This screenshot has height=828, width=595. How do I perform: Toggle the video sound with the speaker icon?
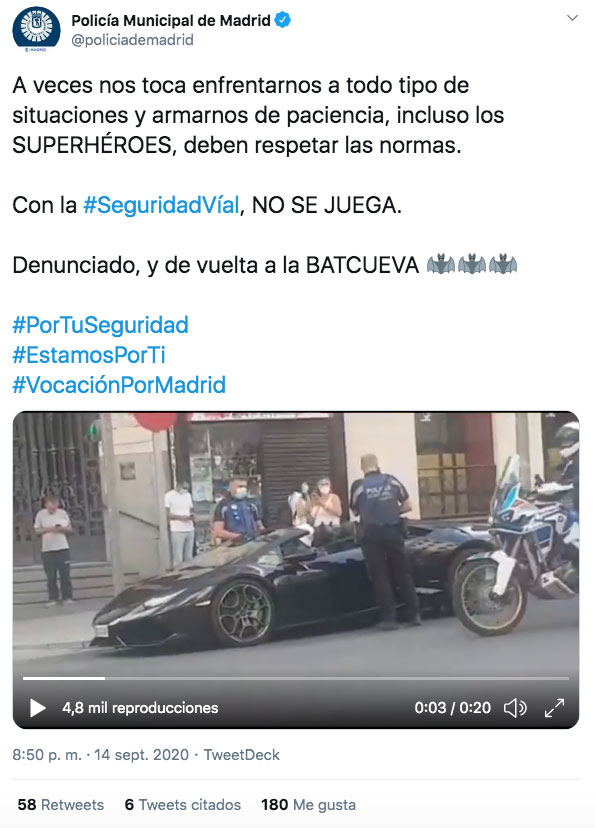click(515, 708)
